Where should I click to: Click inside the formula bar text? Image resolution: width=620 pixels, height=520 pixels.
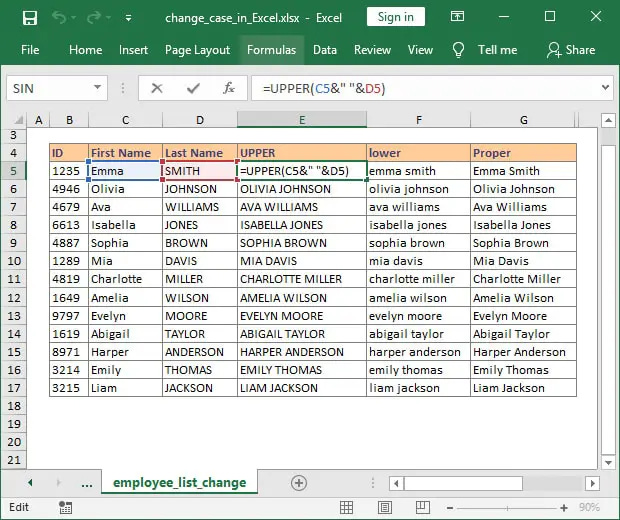[324, 88]
